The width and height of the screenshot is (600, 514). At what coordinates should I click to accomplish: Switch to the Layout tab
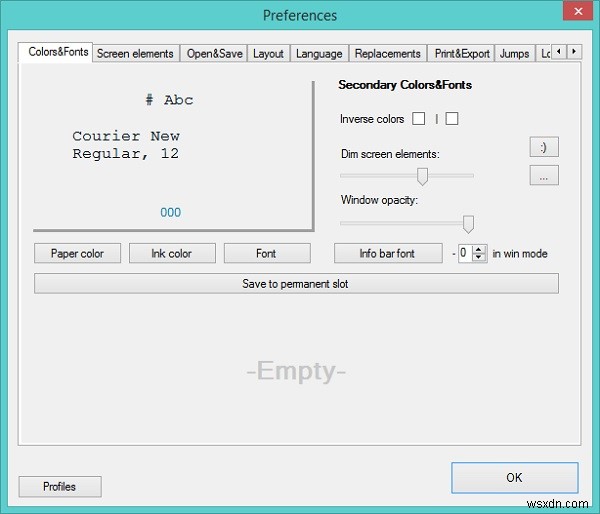(269, 54)
